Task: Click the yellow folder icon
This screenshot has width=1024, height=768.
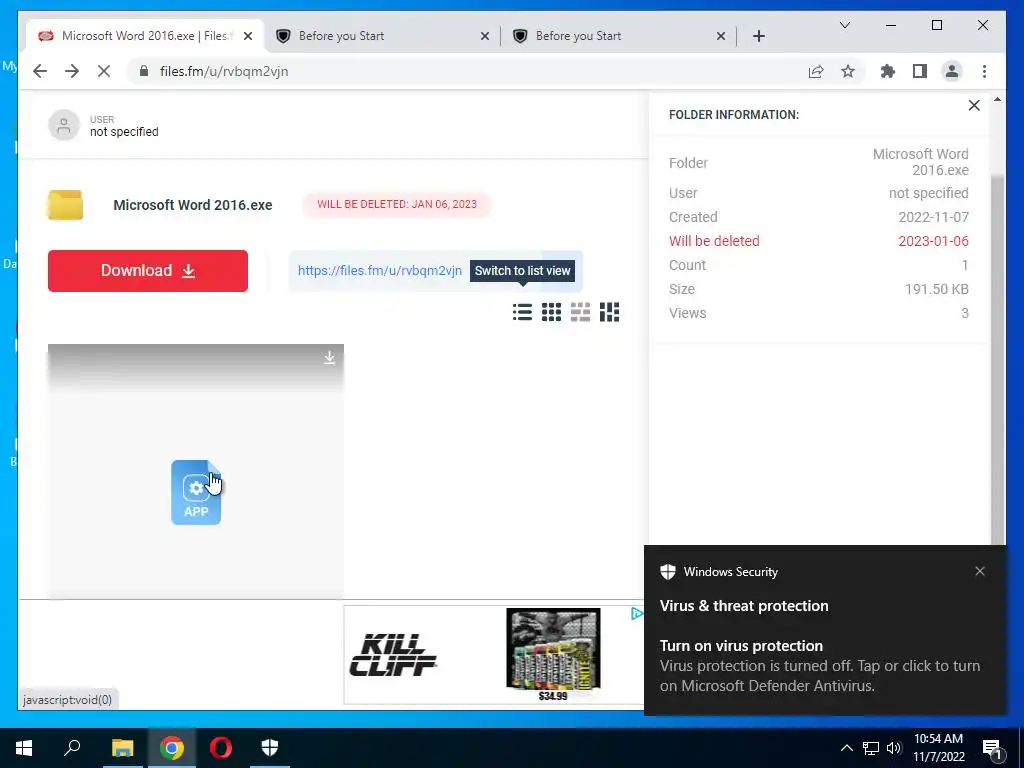Action: coord(65,205)
